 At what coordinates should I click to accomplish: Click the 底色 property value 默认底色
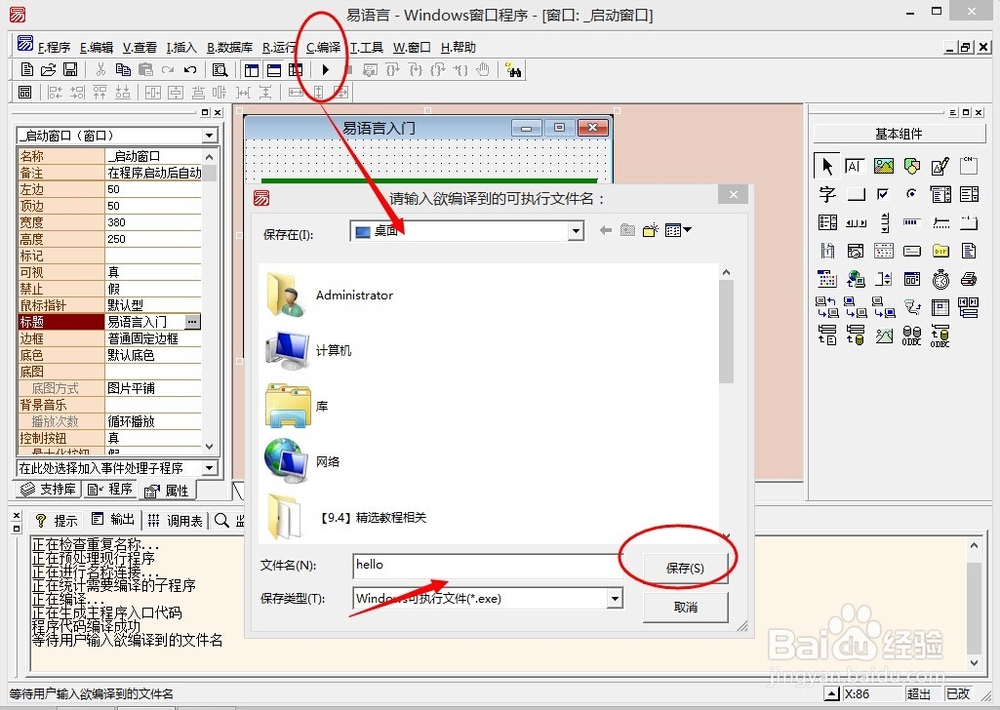click(153, 355)
